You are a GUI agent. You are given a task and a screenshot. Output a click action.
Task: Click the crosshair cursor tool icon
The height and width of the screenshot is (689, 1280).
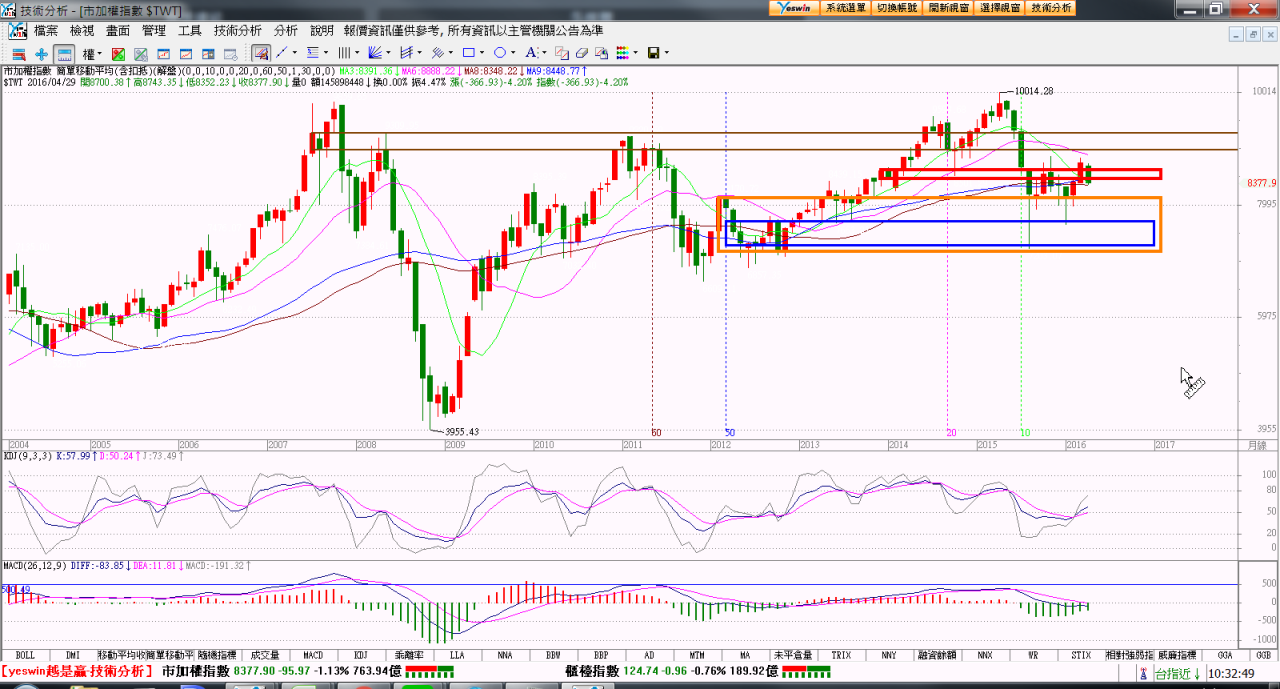(x=41, y=53)
